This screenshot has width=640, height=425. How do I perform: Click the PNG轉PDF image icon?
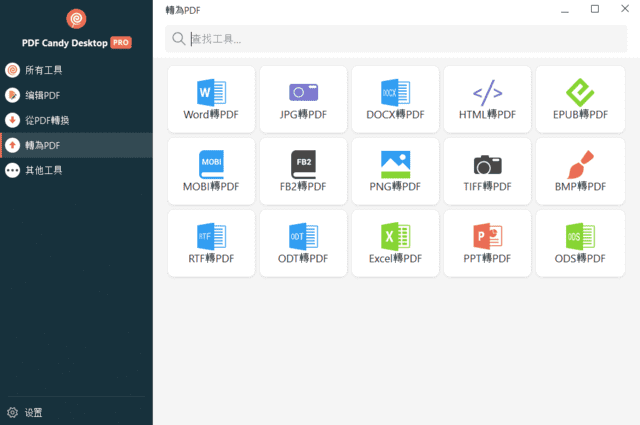pyautogui.click(x=395, y=164)
